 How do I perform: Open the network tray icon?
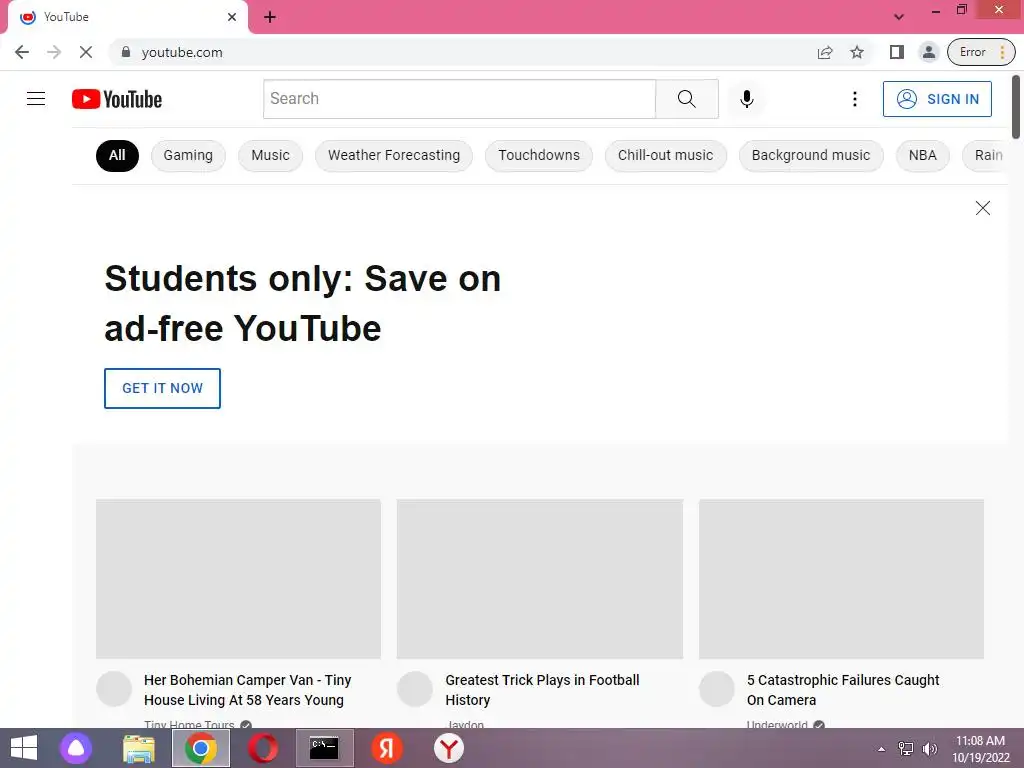click(x=905, y=749)
